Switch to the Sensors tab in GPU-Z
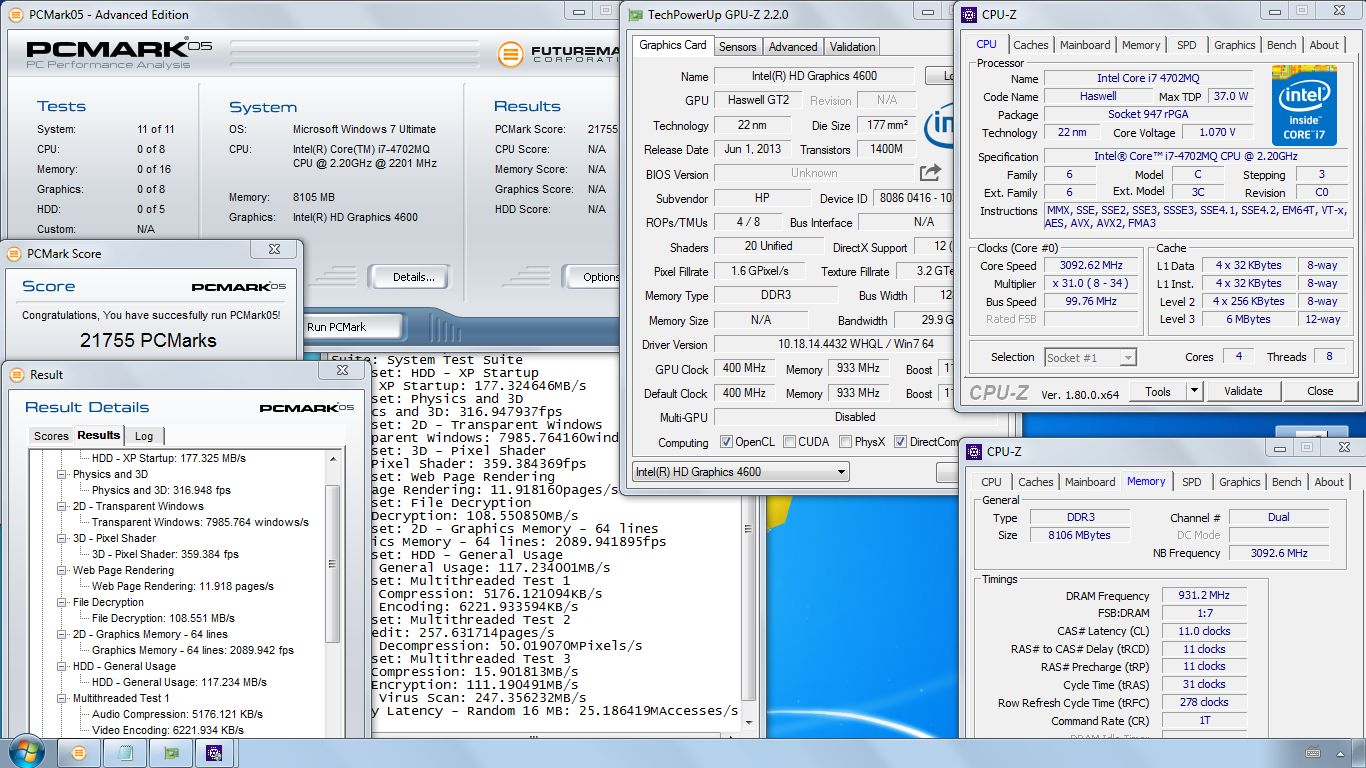The height and width of the screenshot is (768, 1366). click(738, 47)
